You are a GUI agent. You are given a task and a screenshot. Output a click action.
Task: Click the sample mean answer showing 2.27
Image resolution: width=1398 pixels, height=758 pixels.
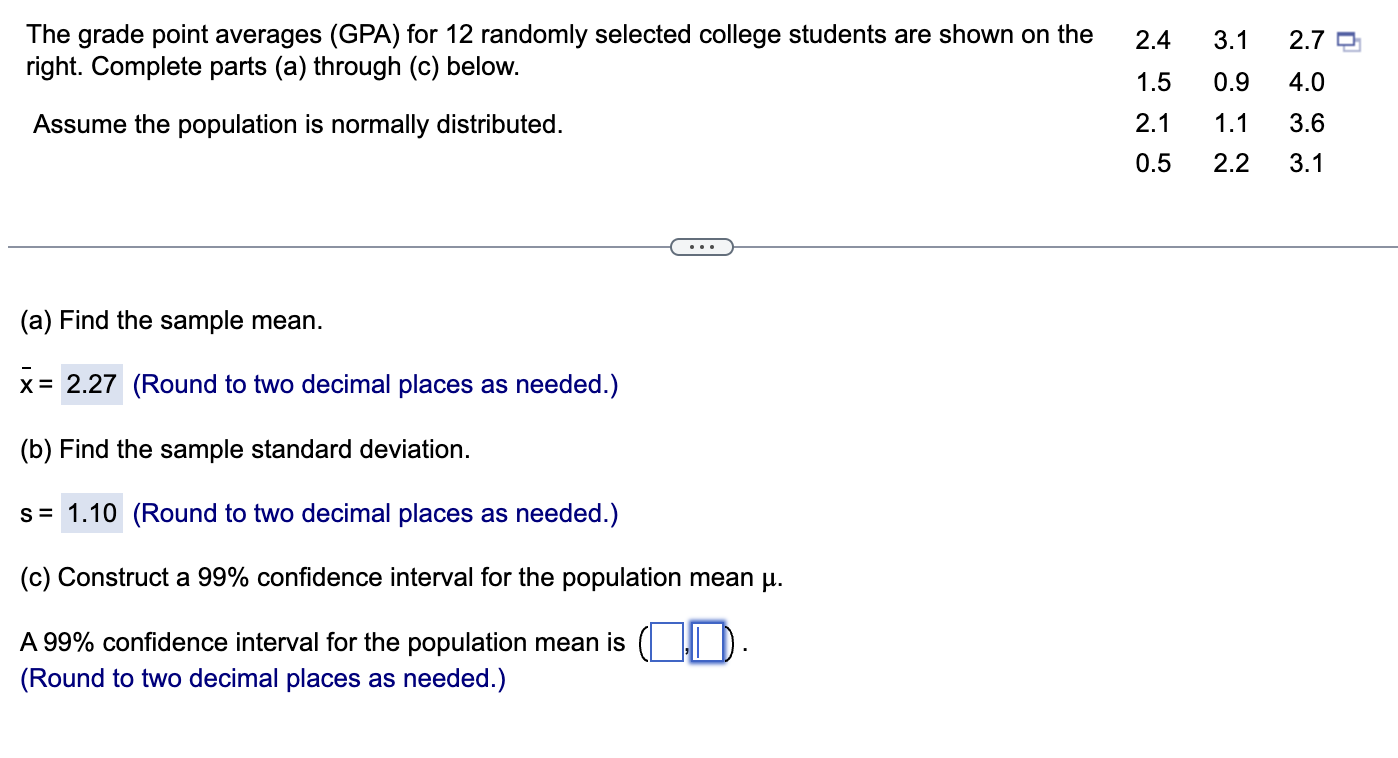(x=91, y=384)
